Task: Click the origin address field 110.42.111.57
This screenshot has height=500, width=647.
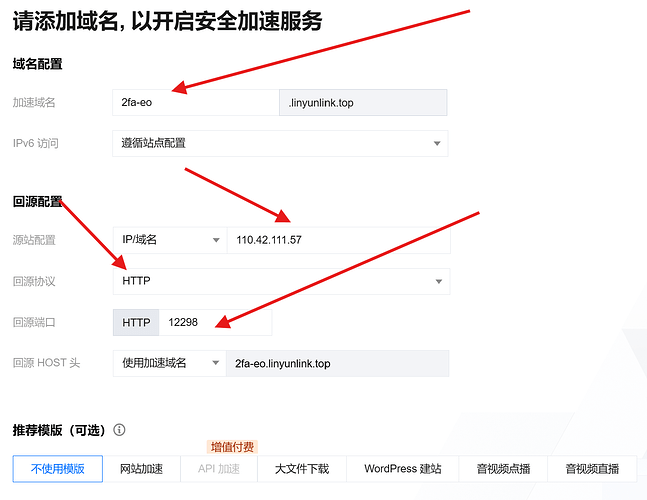Action: pyautogui.click(x=338, y=240)
